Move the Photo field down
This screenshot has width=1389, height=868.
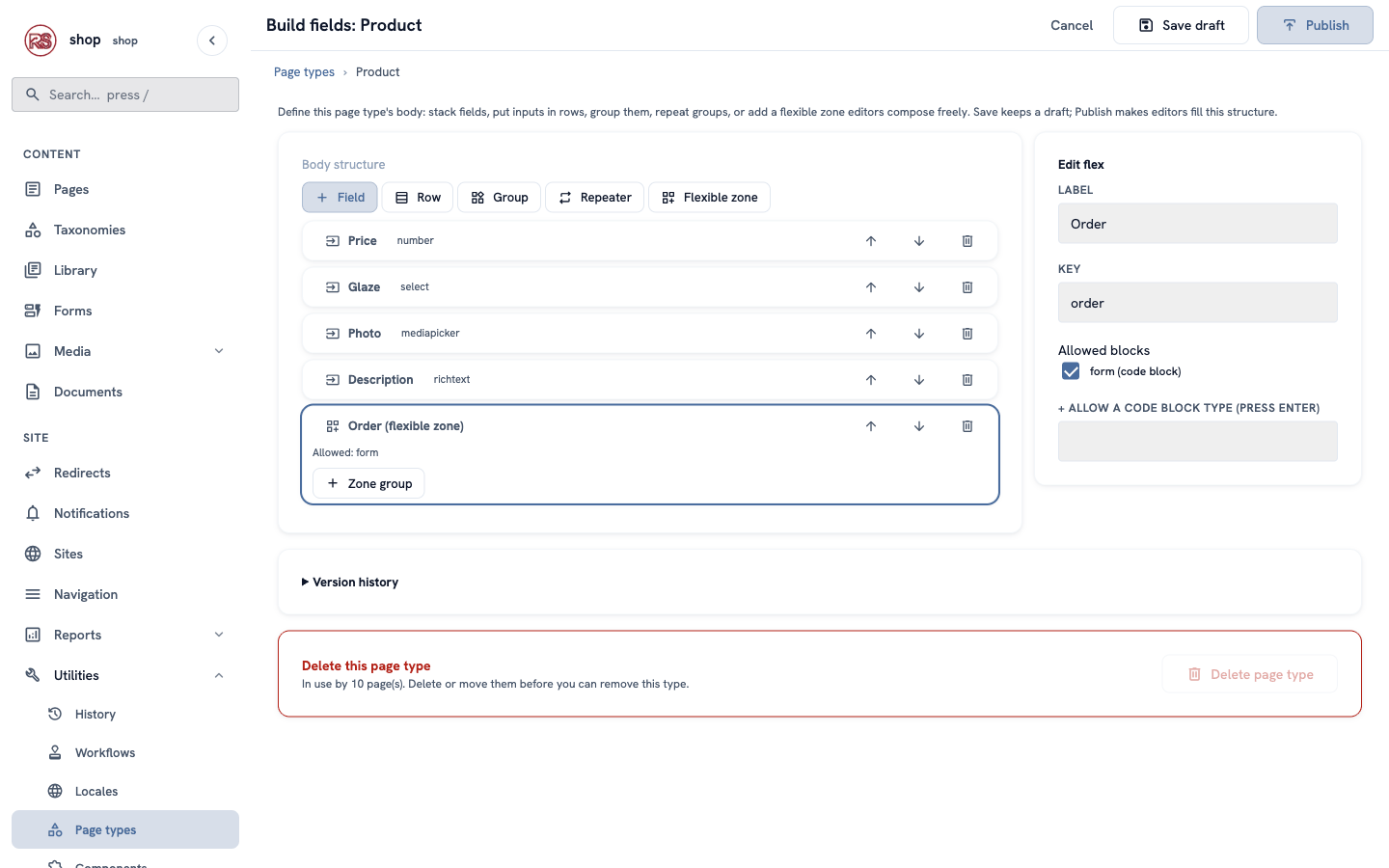tap(919, 334)
